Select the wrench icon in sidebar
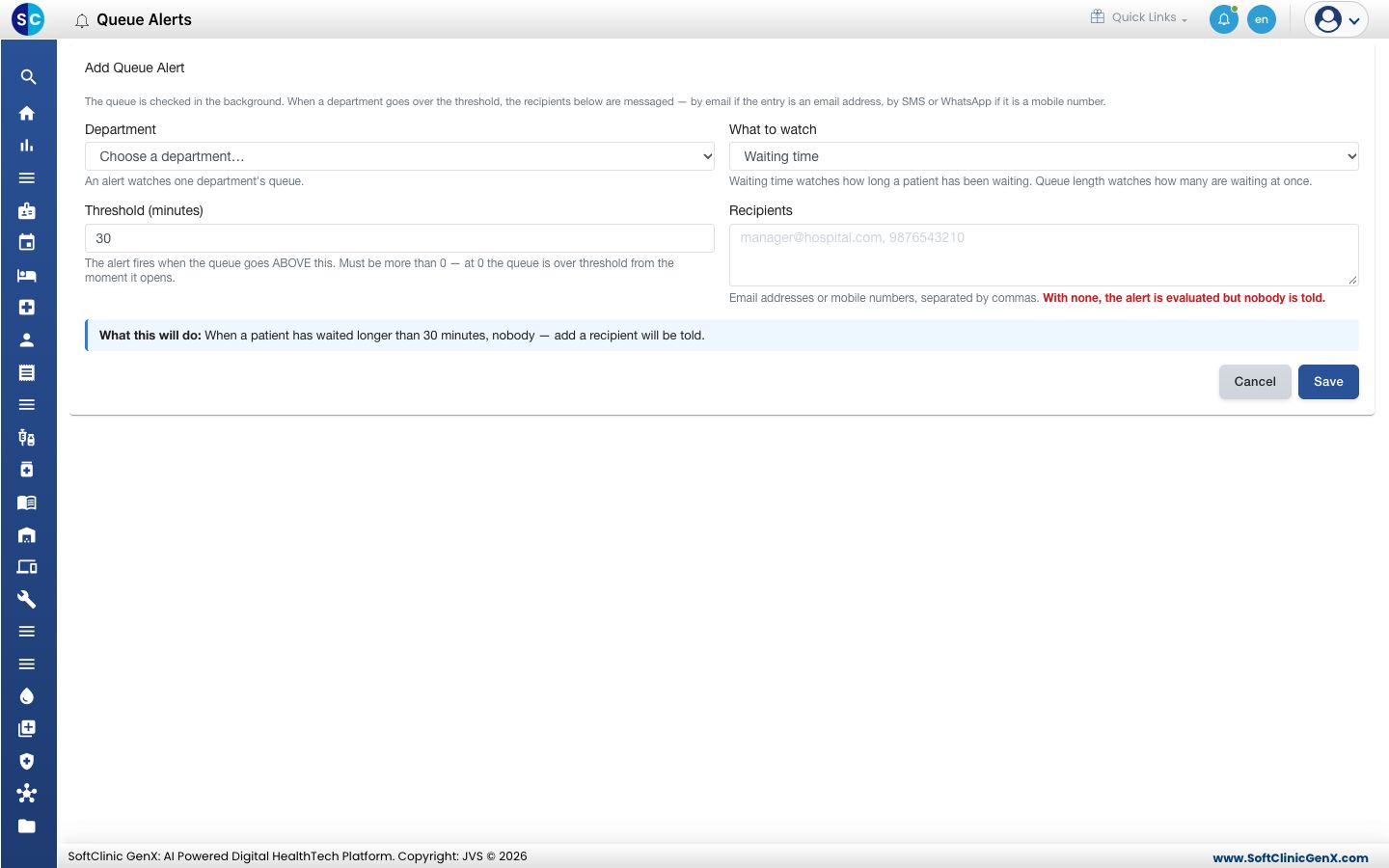The width and height of the screenshot is (1389, 868). (27, 599)
